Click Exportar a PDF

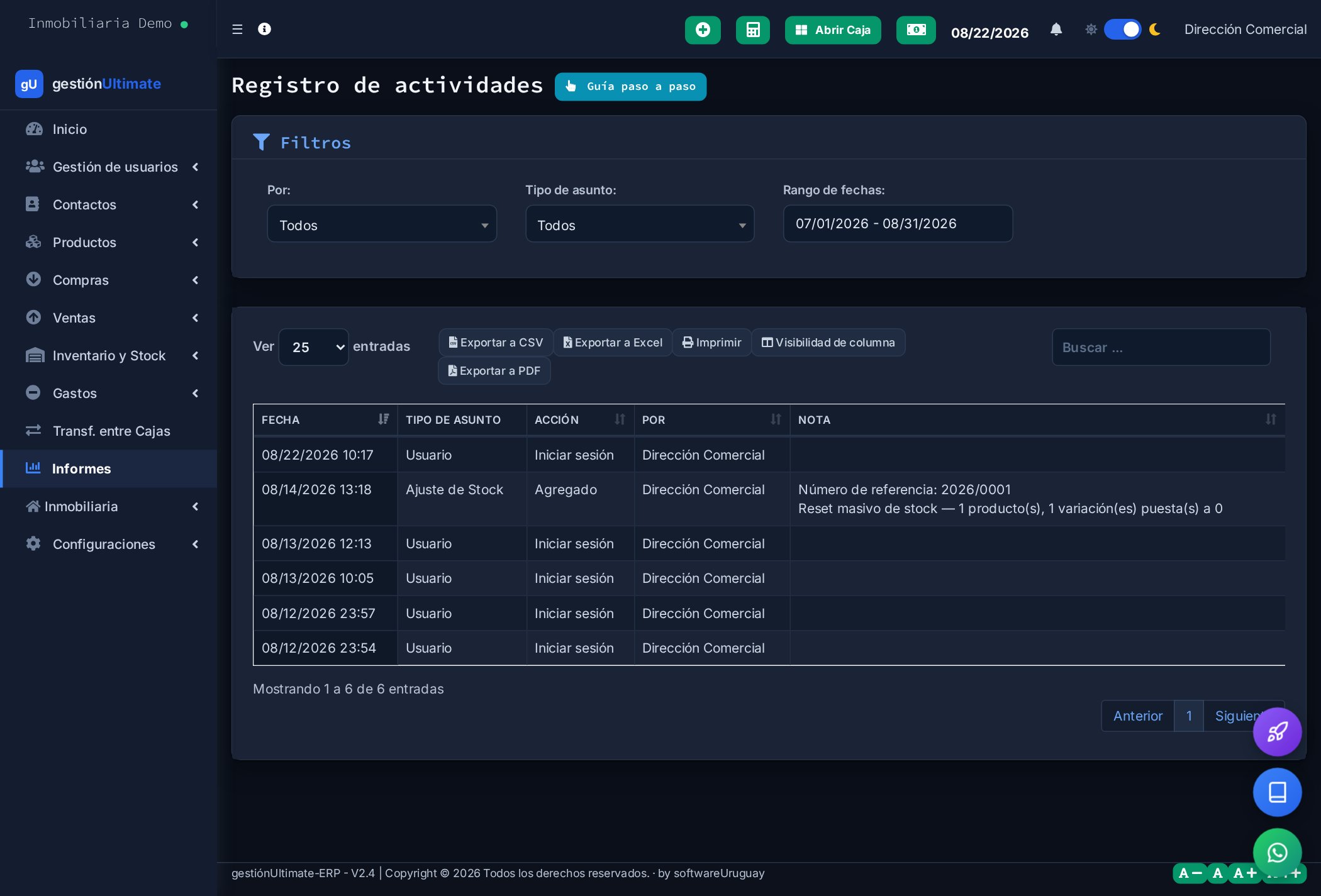click(494, 371)
